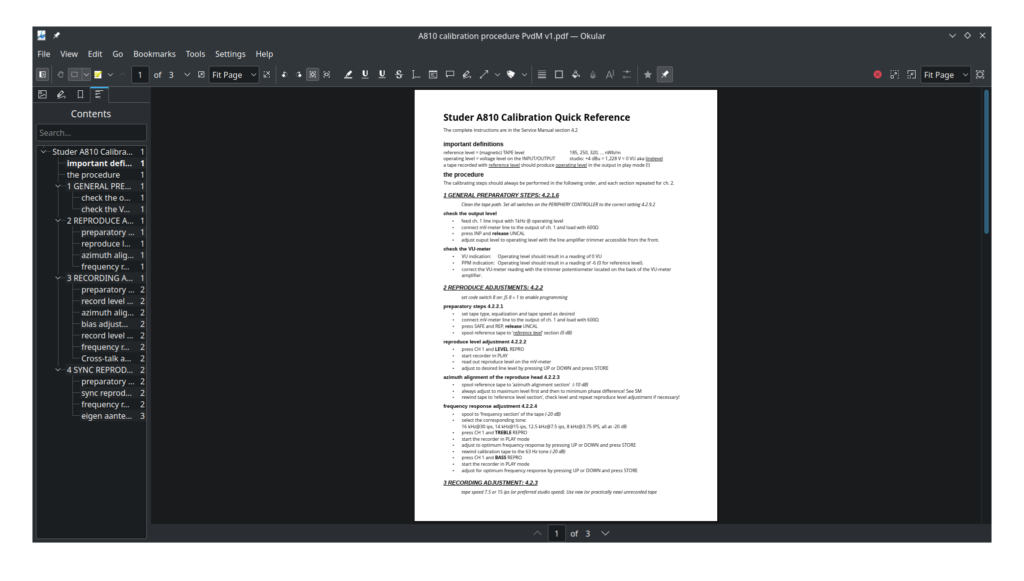This screenshot has width=1024, height=581.
Task: Open the Edit menu
Action: pos(95,54)
